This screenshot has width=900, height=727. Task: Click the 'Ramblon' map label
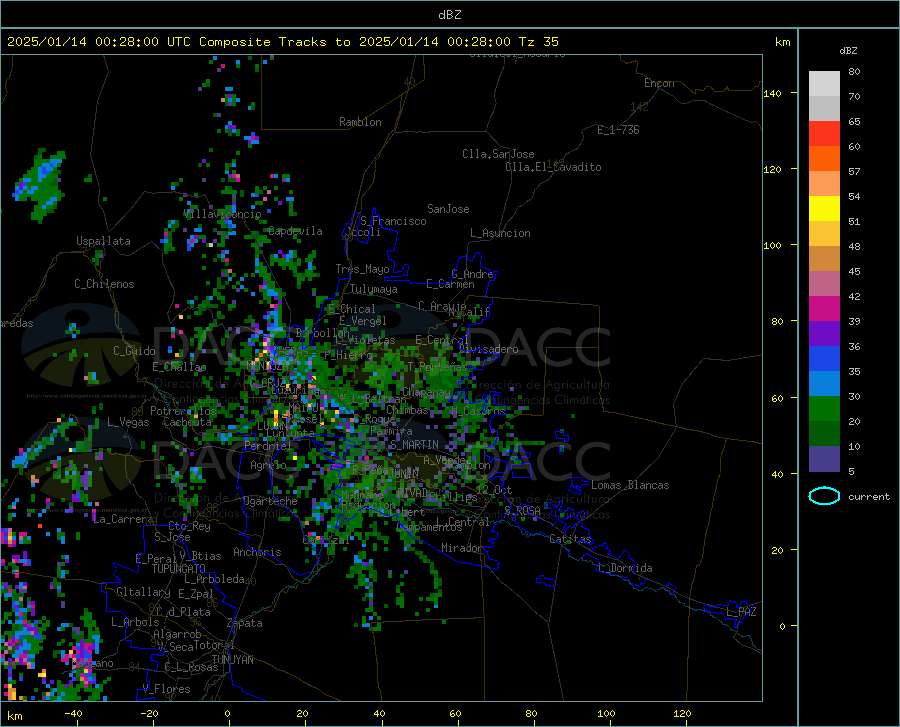[x=360, y=122]
